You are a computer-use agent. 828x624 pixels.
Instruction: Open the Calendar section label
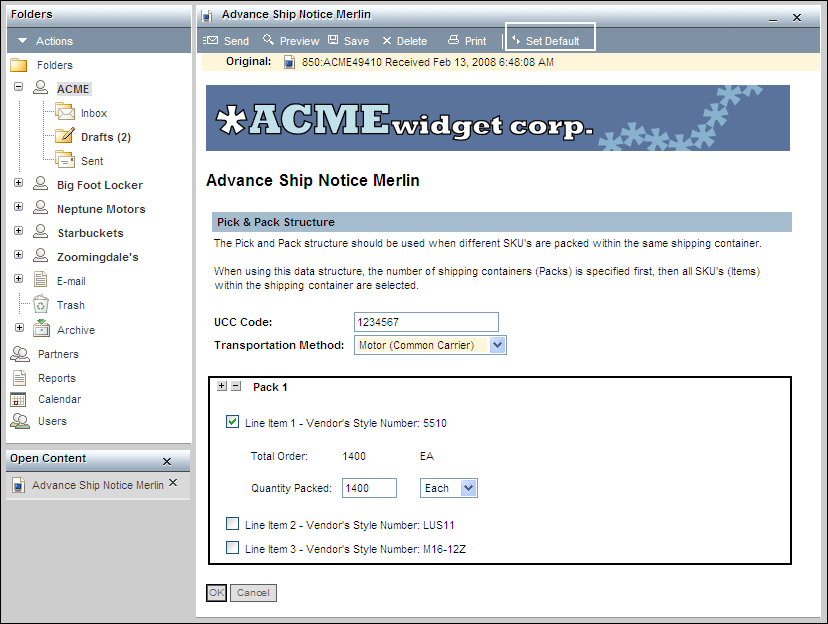[59, 399]
